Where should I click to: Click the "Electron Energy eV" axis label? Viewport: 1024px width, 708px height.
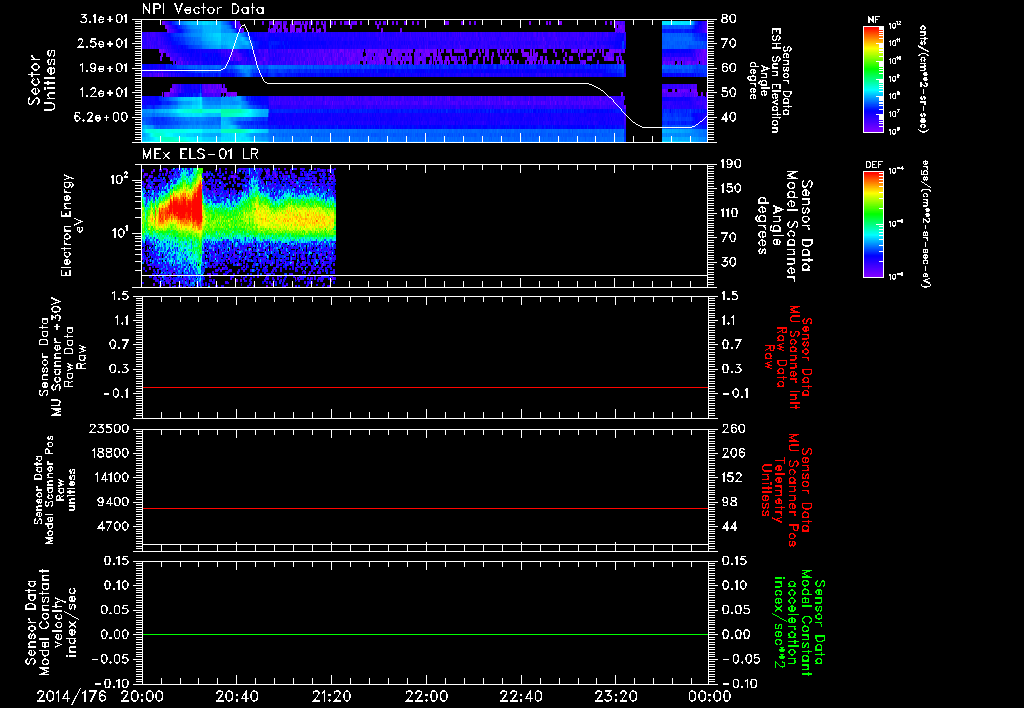(71, 225)
